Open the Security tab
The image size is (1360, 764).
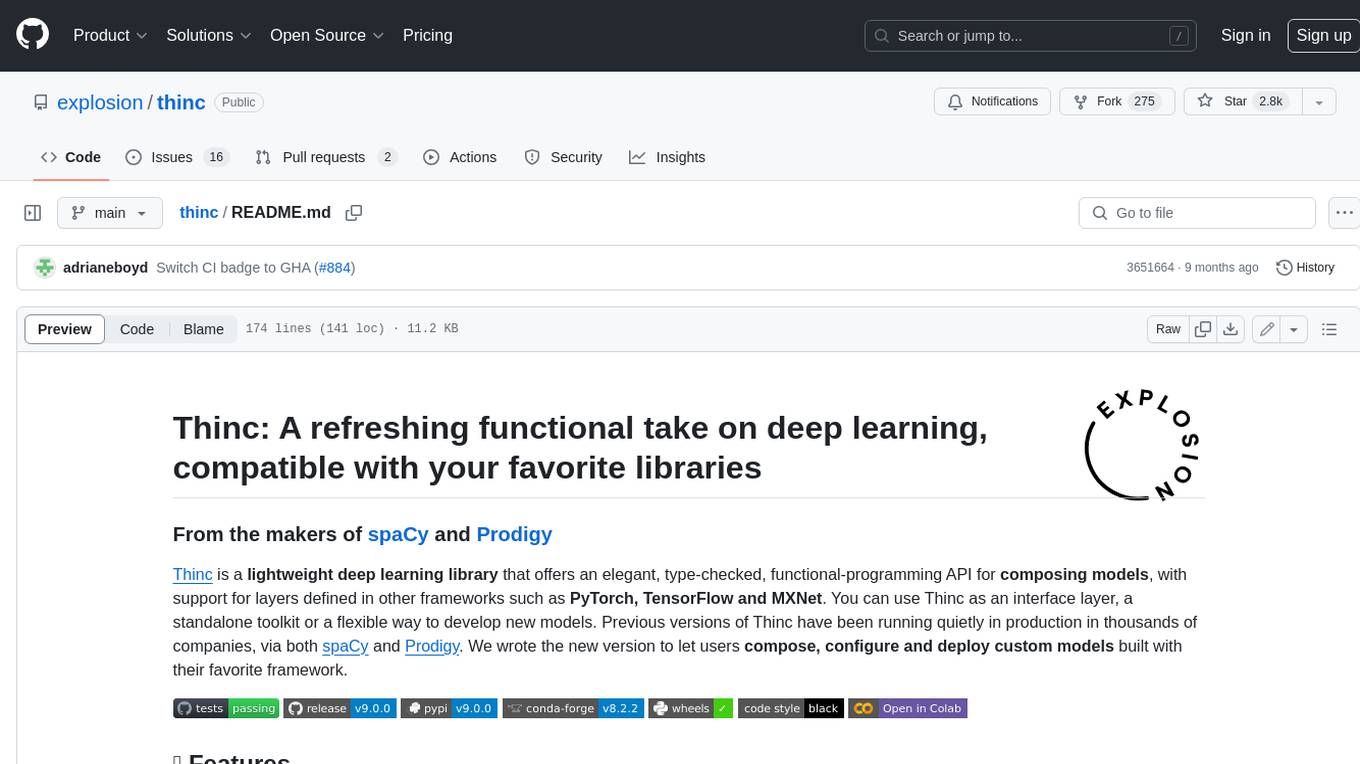(x=563, y=157)
